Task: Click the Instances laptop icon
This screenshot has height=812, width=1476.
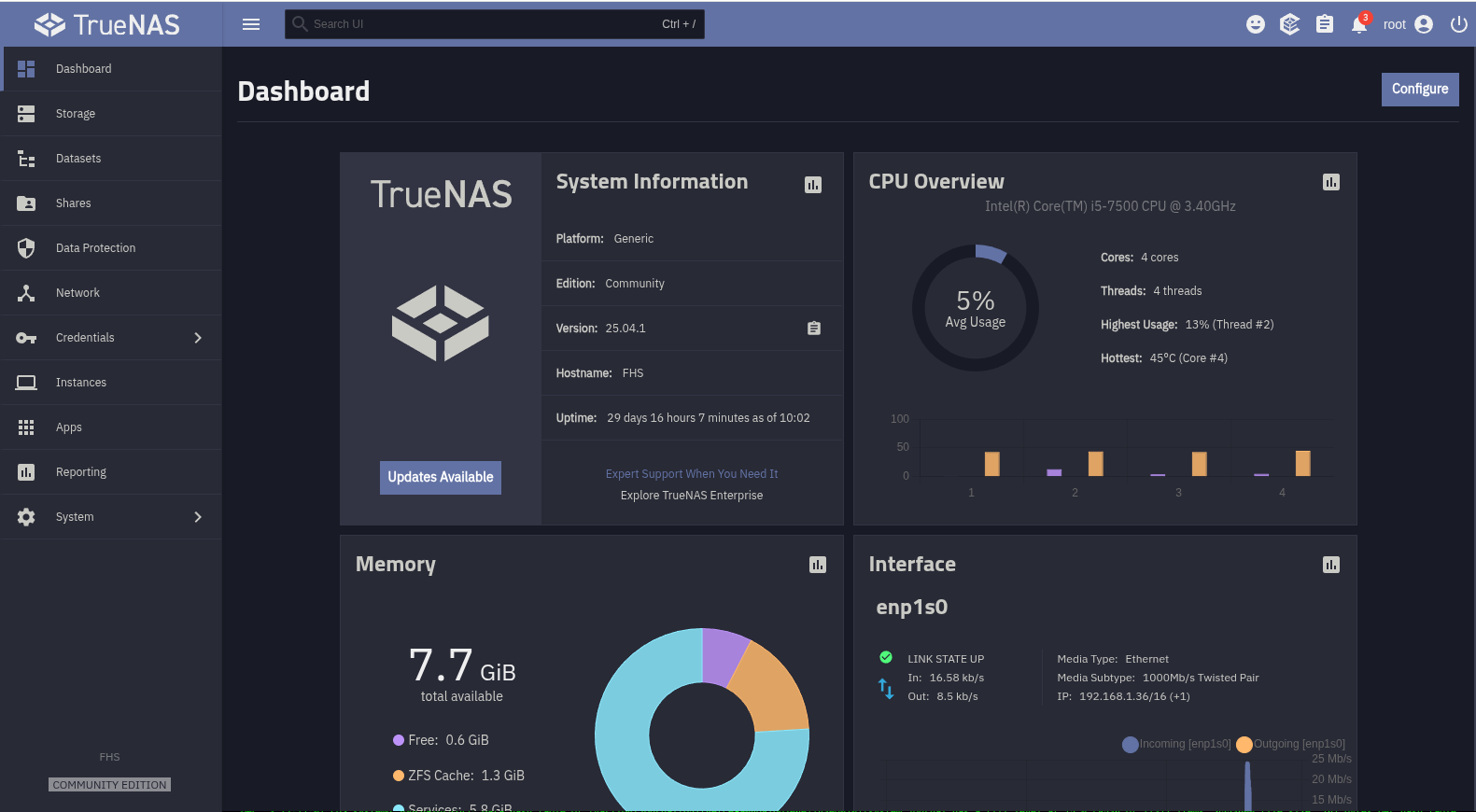Action: 26,383
